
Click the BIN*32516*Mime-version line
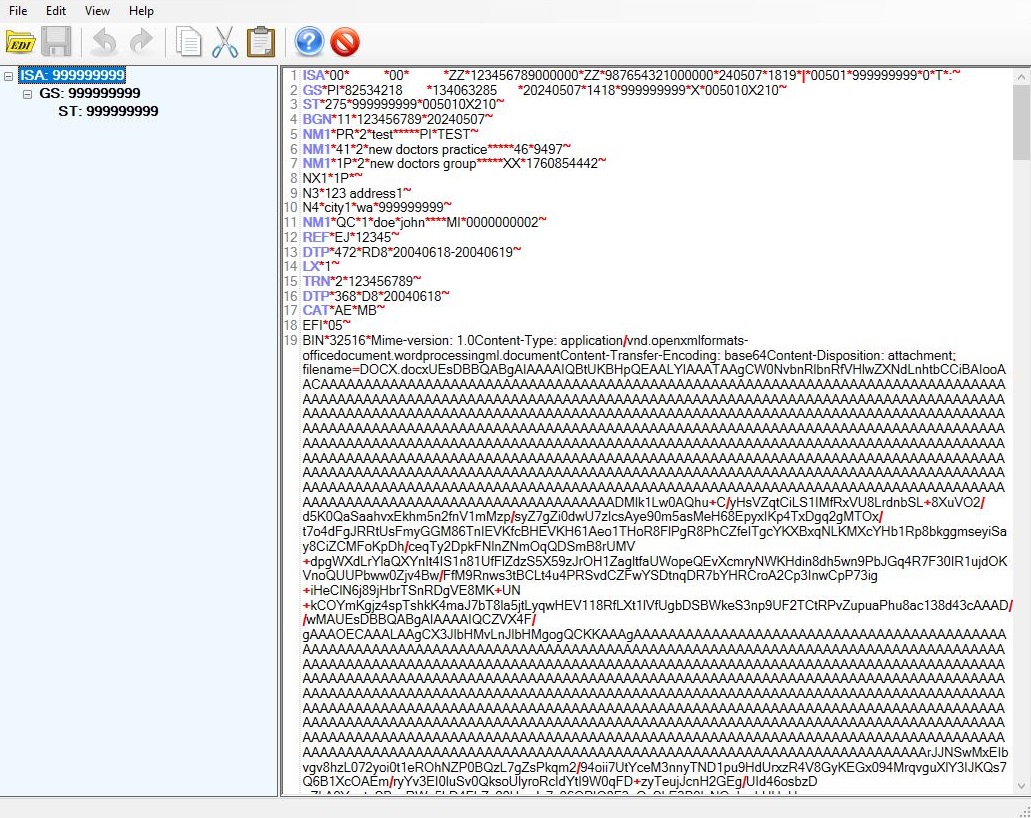[x=525, y=341]
